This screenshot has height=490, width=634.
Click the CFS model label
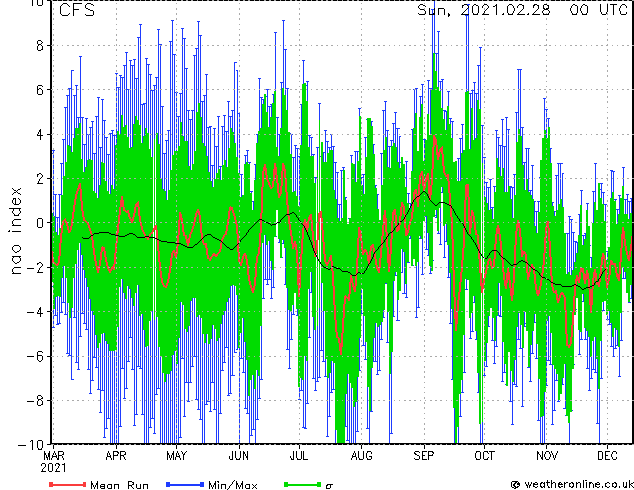pyautogui.click(x=77, y=10)
